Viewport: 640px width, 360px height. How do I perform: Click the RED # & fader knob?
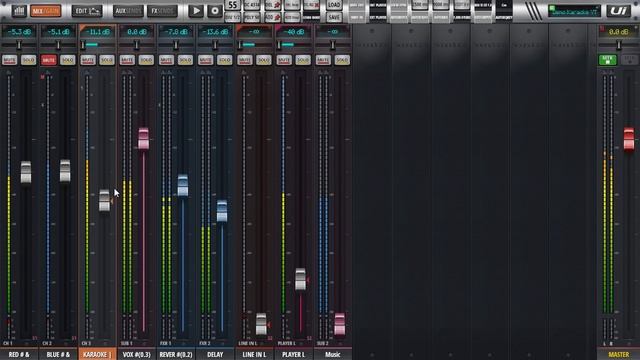(x=26, y=172)
